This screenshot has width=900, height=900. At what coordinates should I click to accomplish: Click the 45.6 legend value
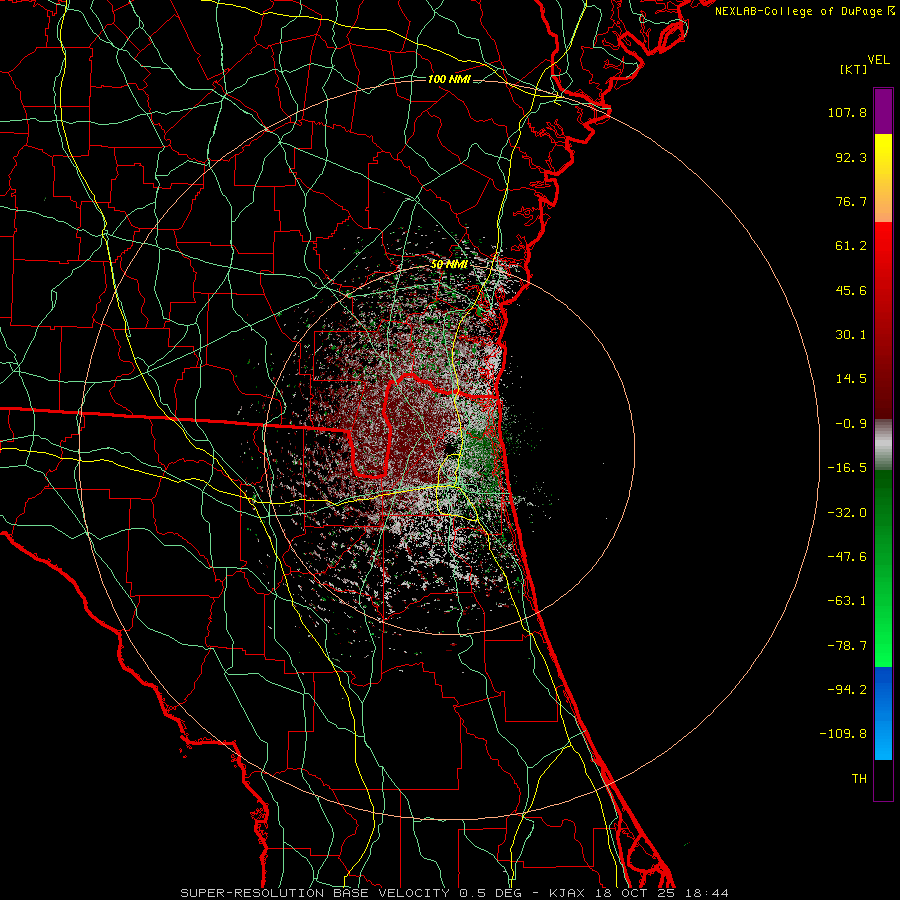(851, 290)
